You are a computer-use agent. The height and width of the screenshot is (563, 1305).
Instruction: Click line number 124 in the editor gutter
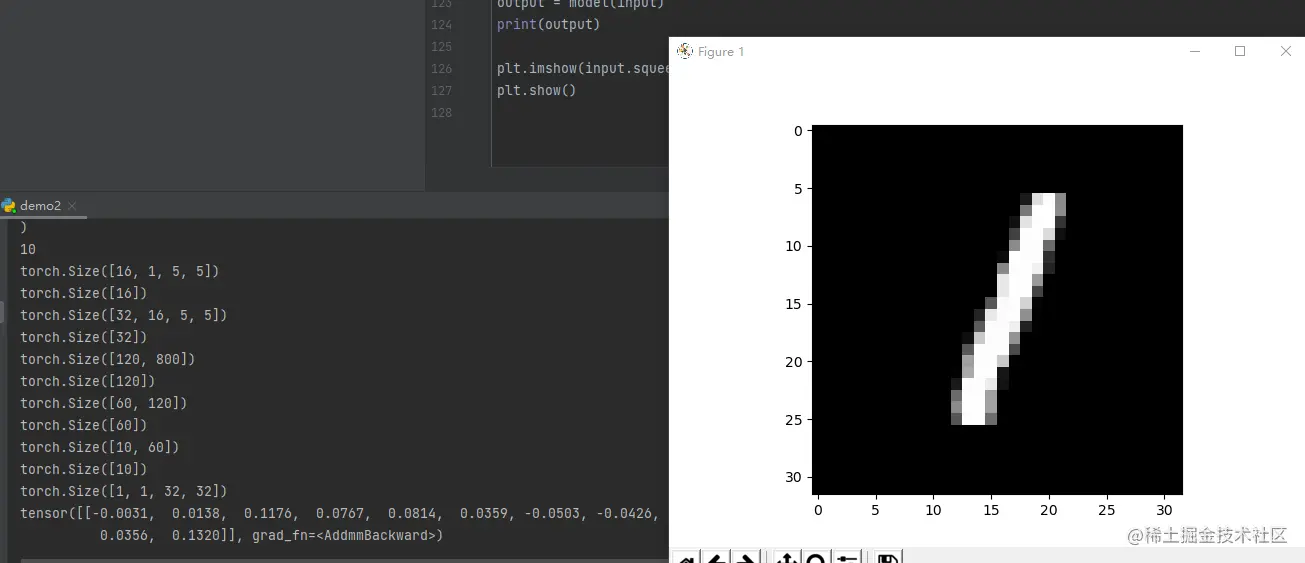(x=441, y=25)
